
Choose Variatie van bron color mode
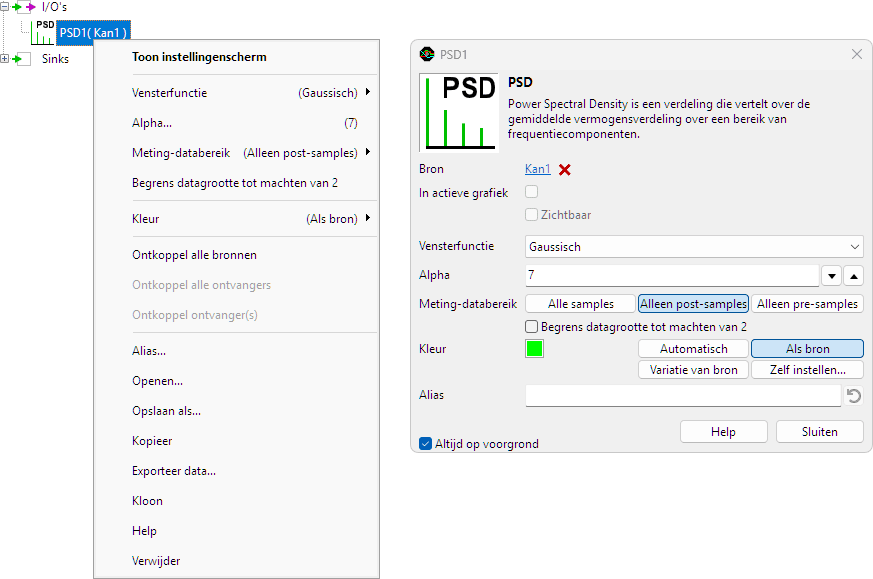coord(693,370)
